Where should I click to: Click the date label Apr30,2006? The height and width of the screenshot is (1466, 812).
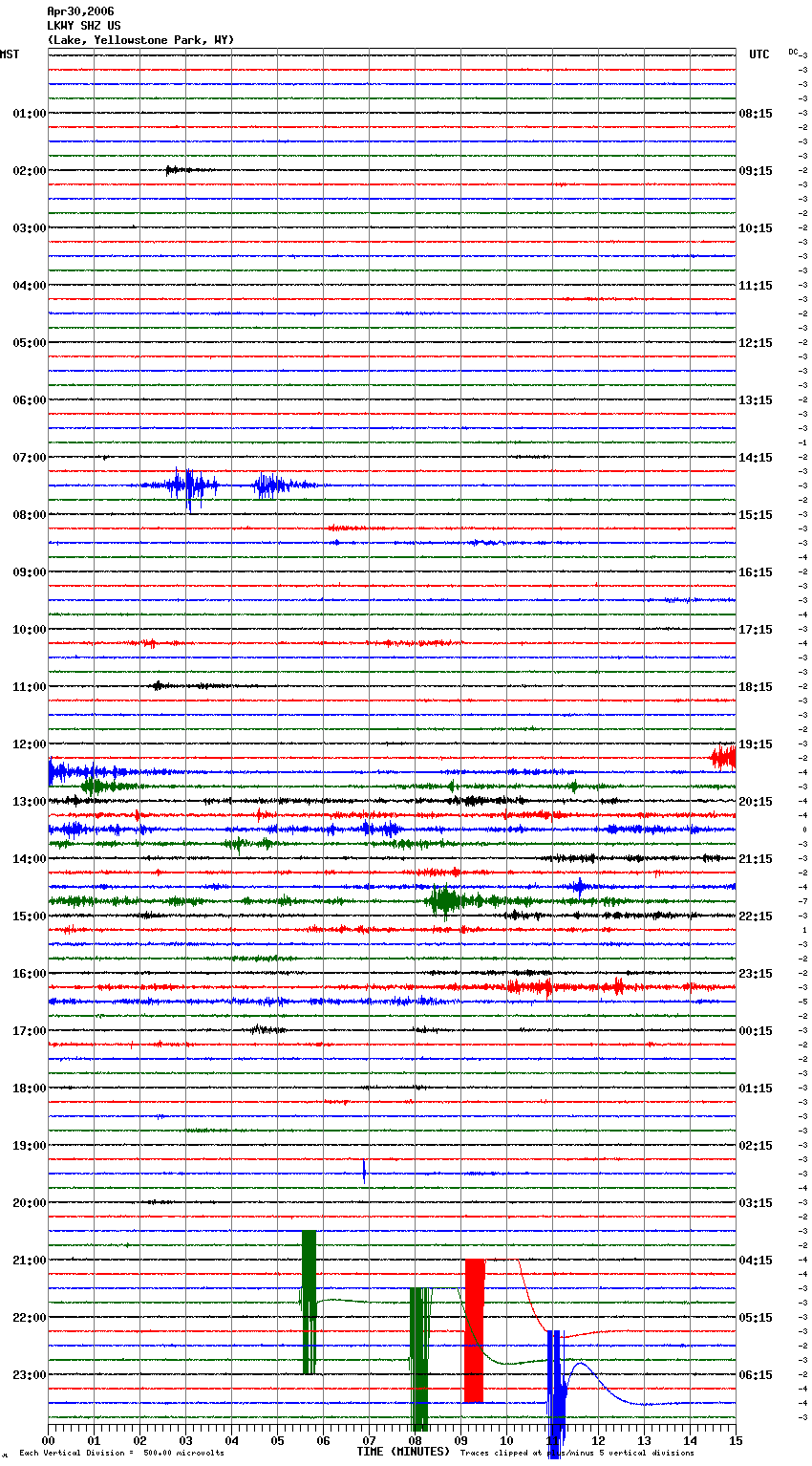80,11
